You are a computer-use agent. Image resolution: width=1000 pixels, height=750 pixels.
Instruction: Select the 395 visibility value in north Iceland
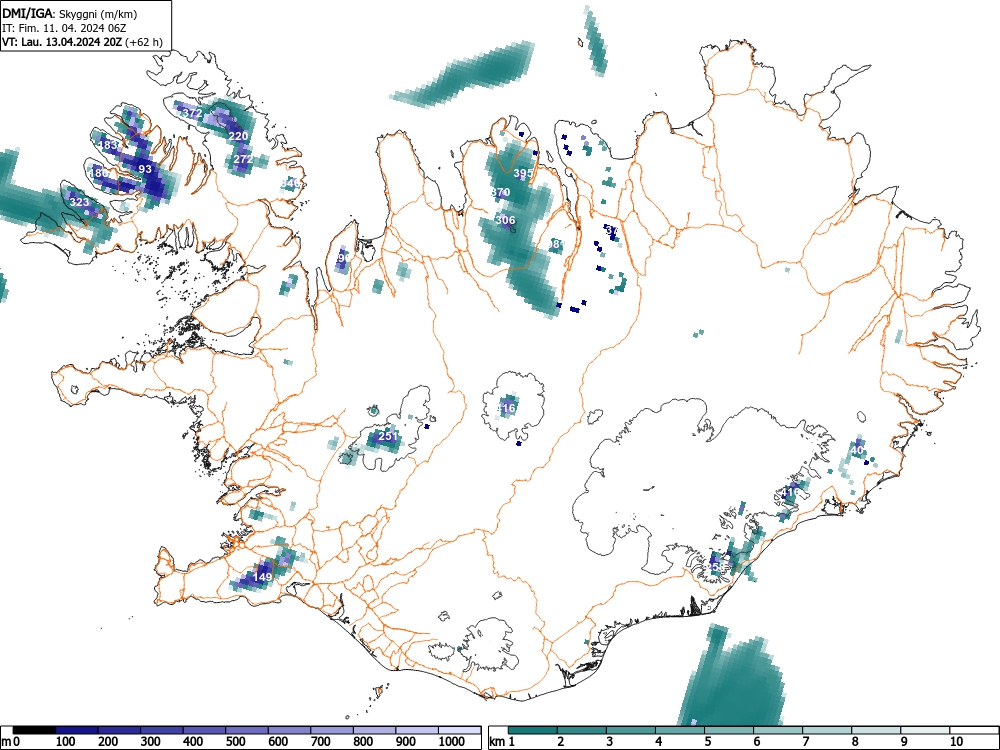523,173
